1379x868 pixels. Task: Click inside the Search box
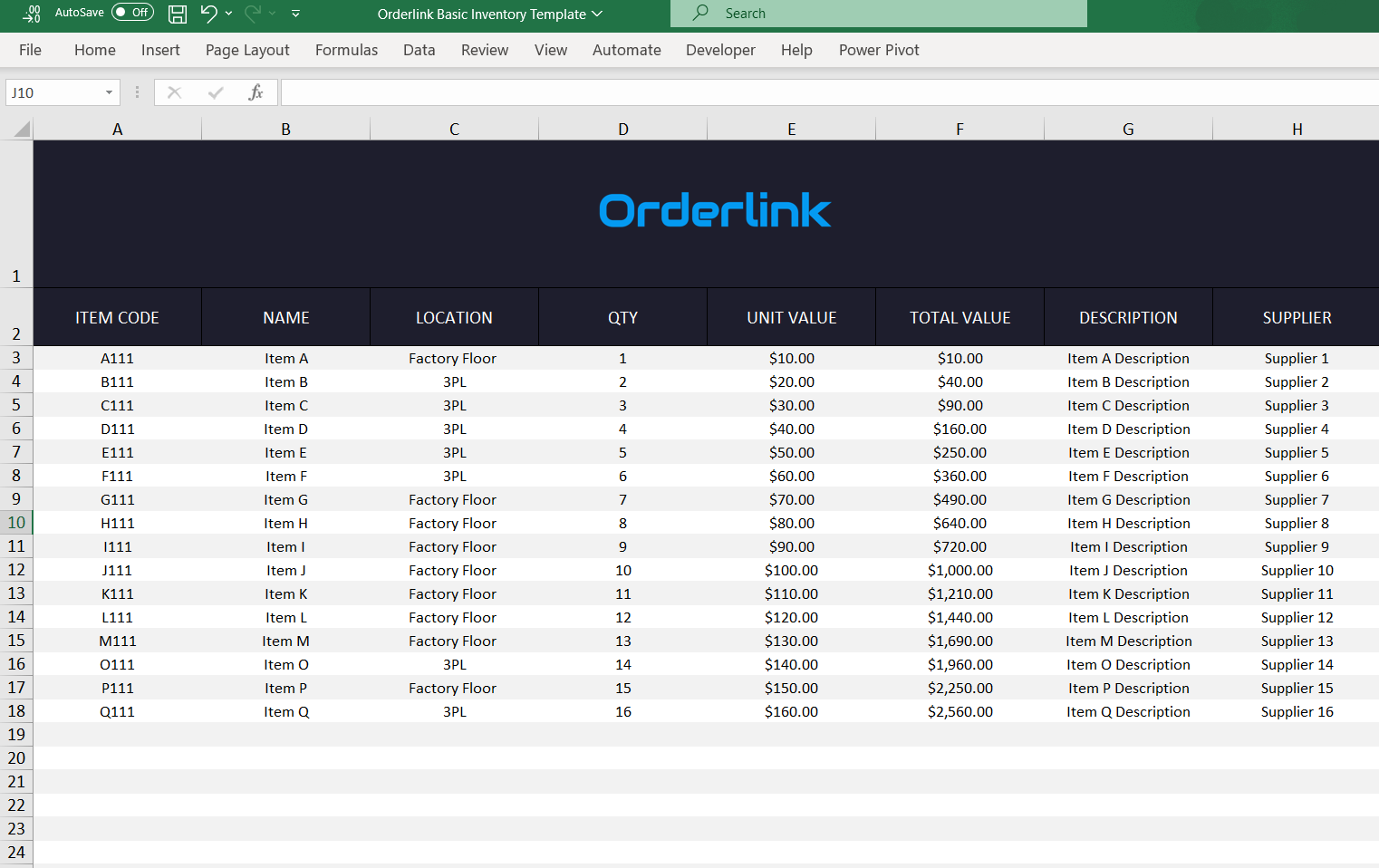click(x=879, y=14)
